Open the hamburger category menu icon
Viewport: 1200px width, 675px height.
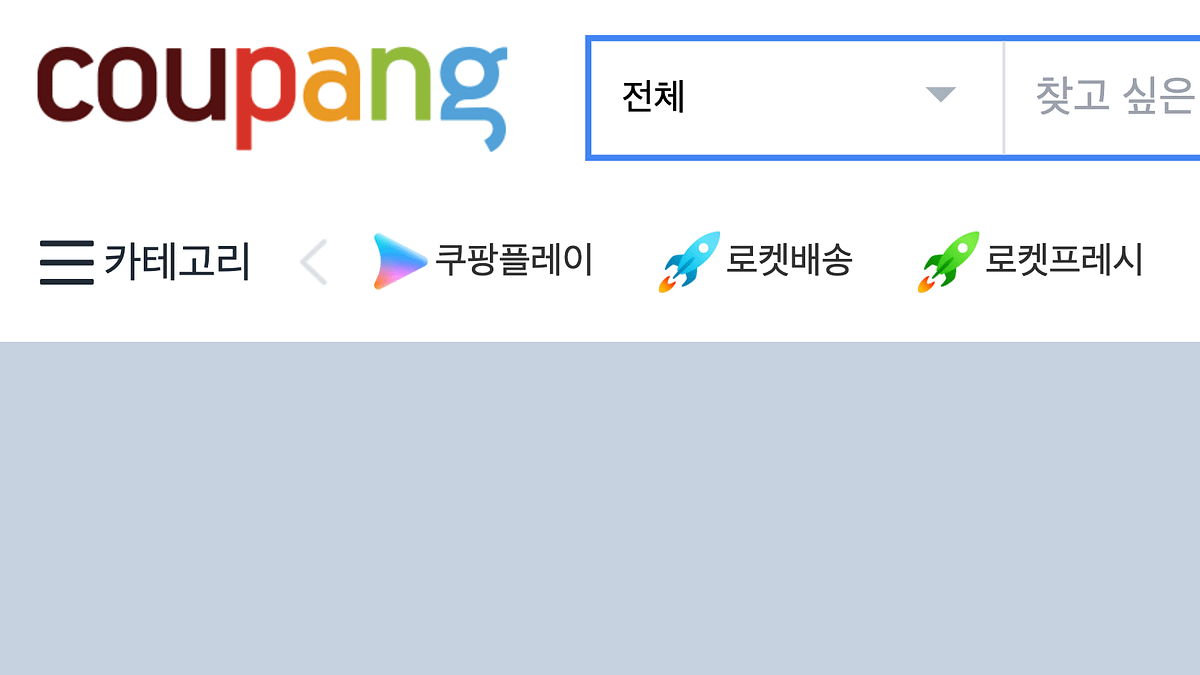(x=67, y=262)
